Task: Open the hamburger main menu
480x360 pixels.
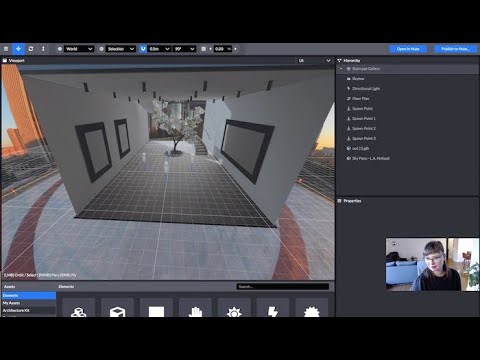Action: (x=6, y=49)
